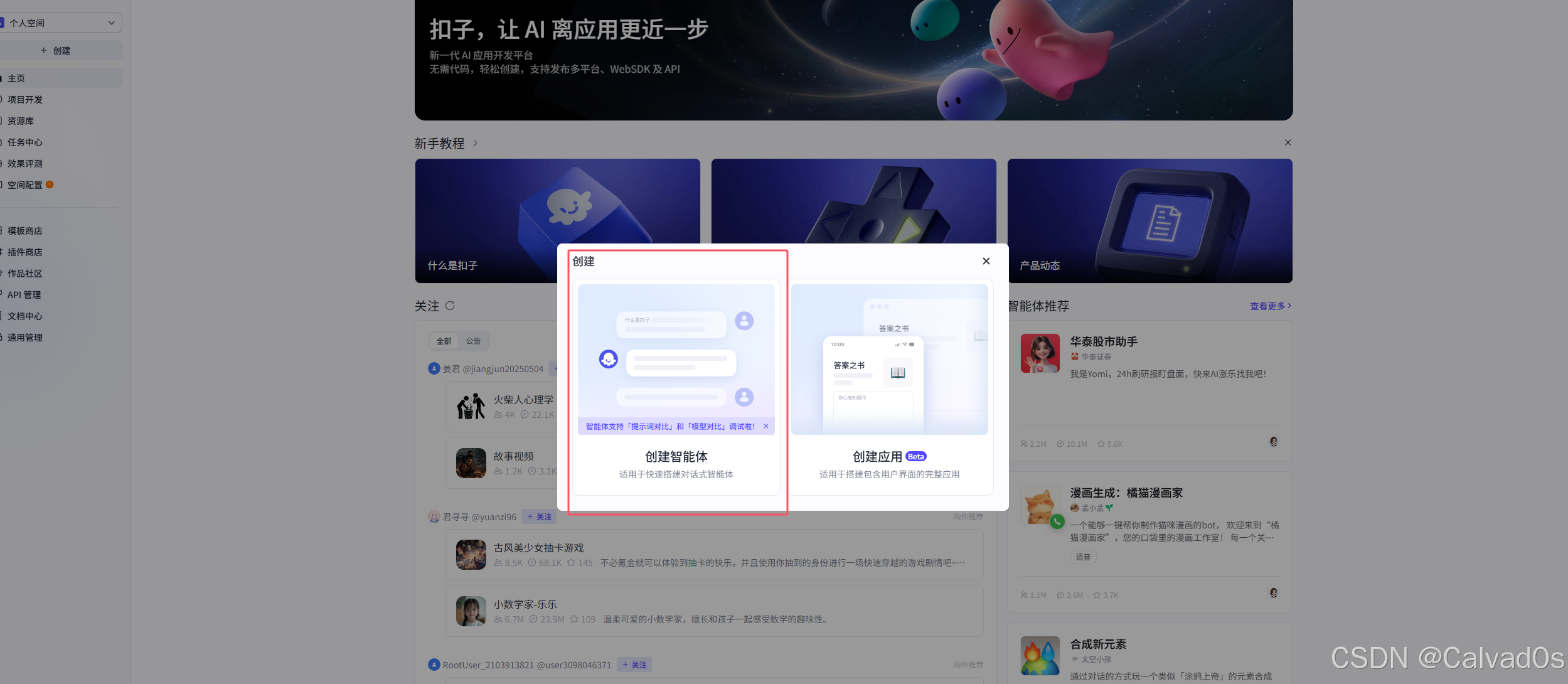Switch to the 公告 tab
The width and height of the screenshot is (1568, 684).
coord(473,341)
